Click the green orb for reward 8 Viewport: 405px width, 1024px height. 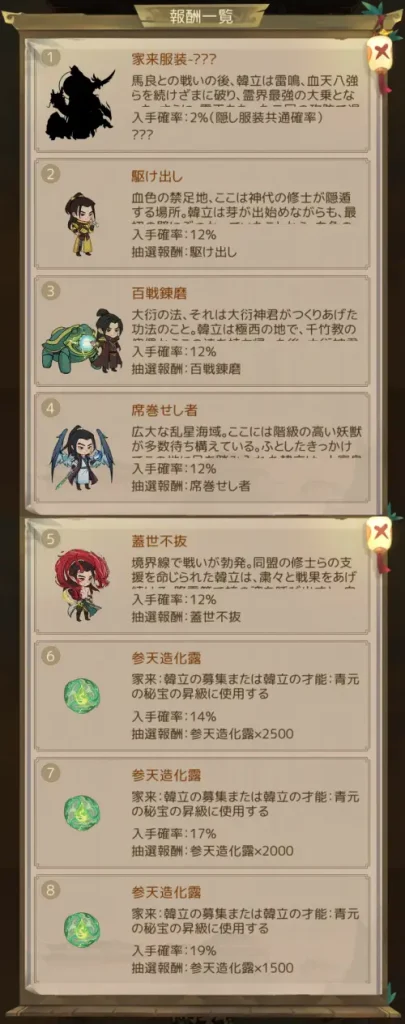pos(82,930)
